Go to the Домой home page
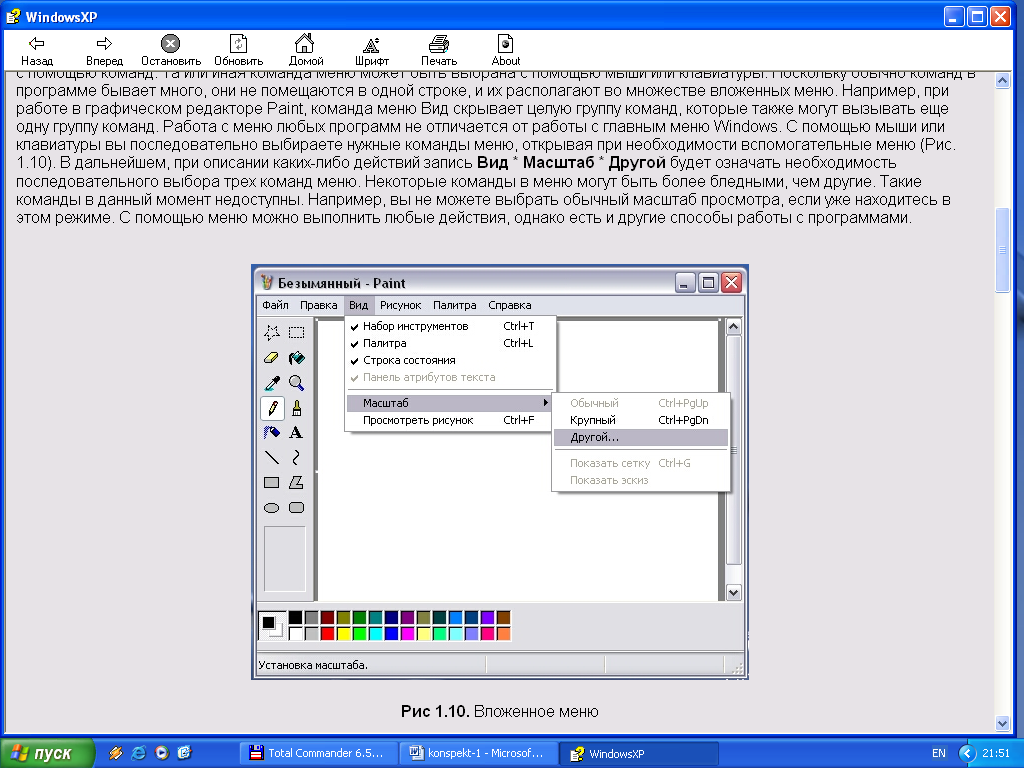Viewport: 1024px width, 768px height. click(306, 50)
